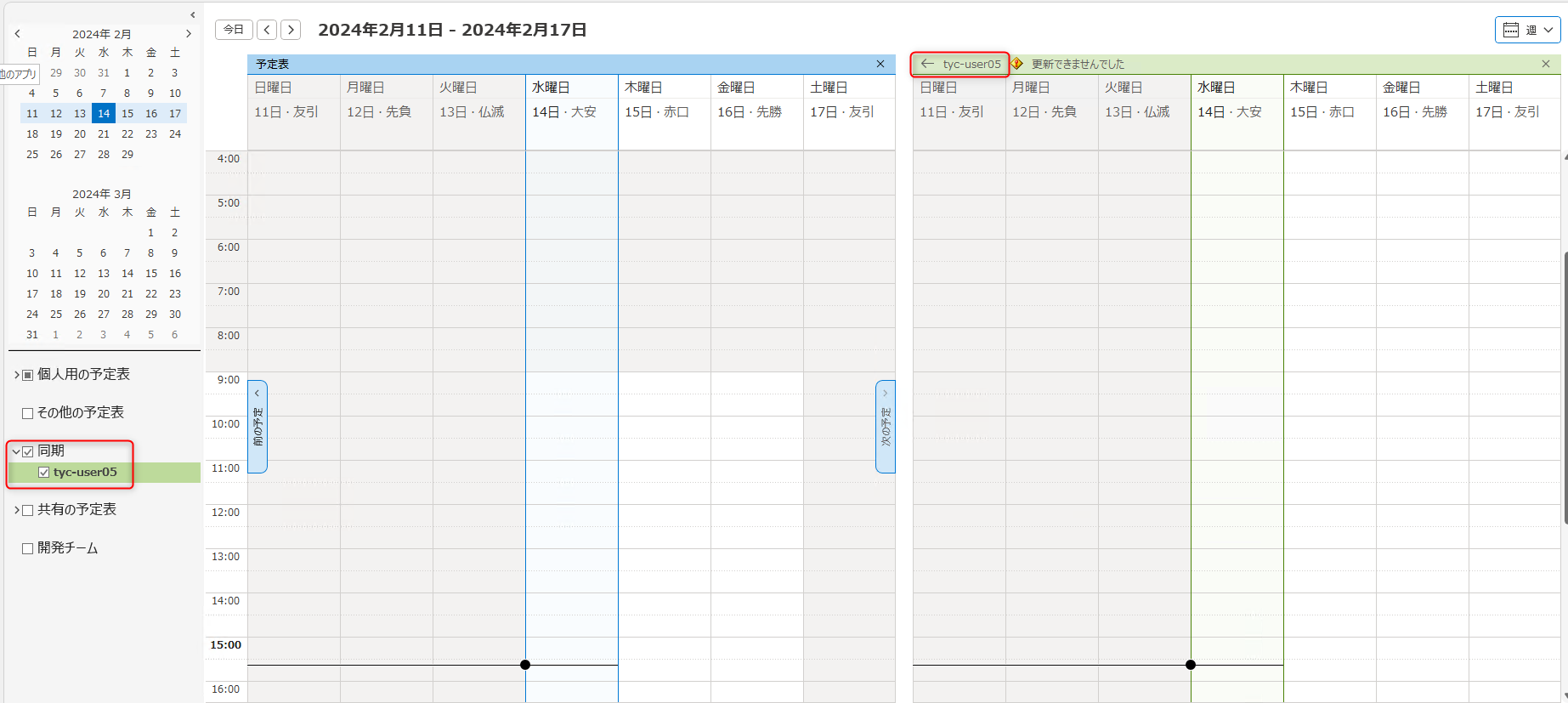Jump to next appointment via 次の予定
The height and width of the screenshot is (703, 1568).
(x=885, y=426)
